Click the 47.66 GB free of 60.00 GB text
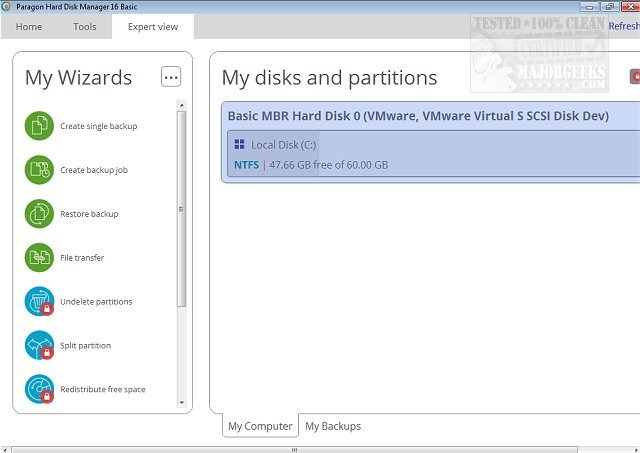Screen dimensions: 640x453 pyautogui.click(x=329, y=165)
